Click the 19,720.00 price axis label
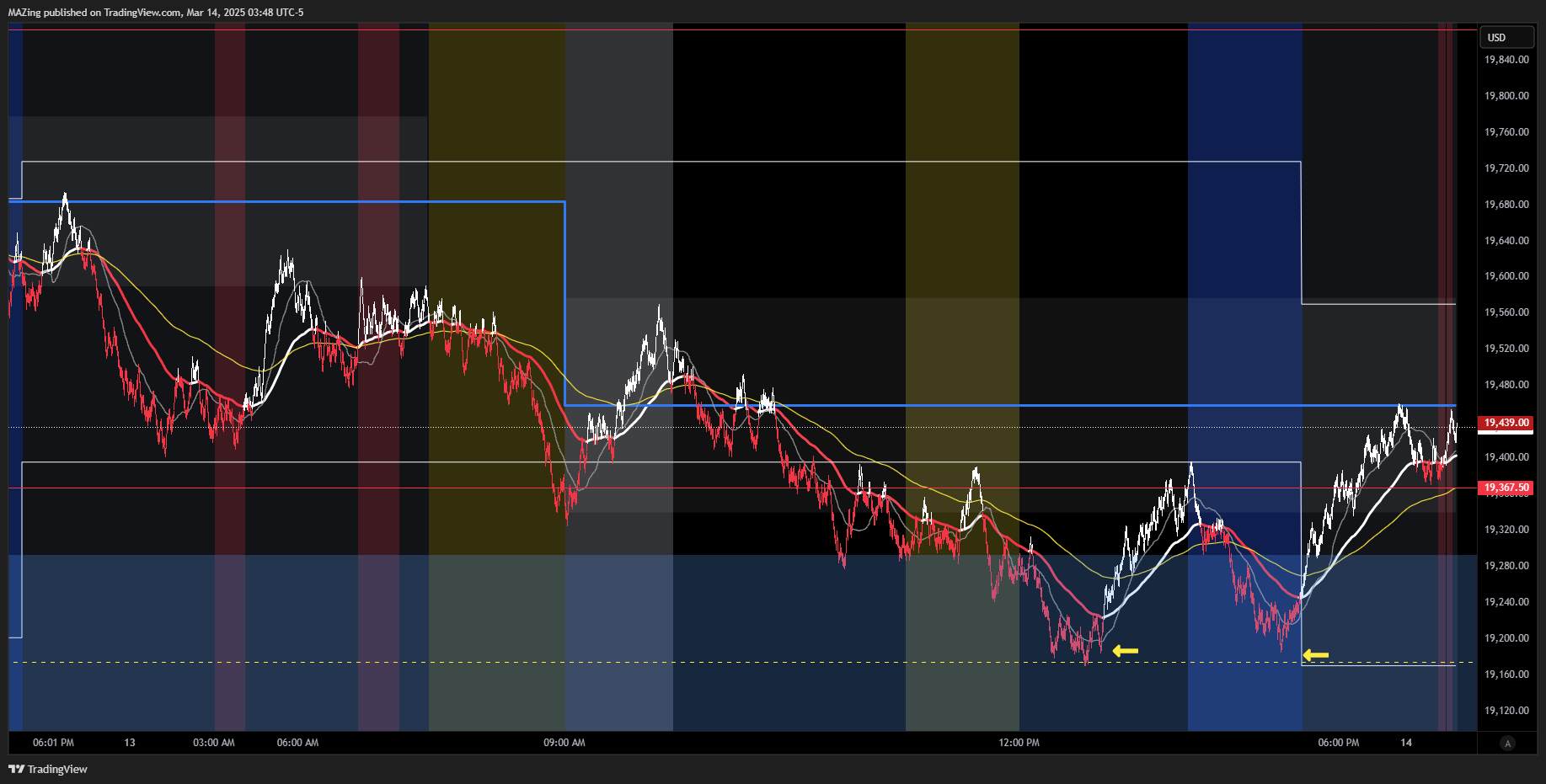This screenshot has height=784, width=1546. click(x=1506, y=168)
